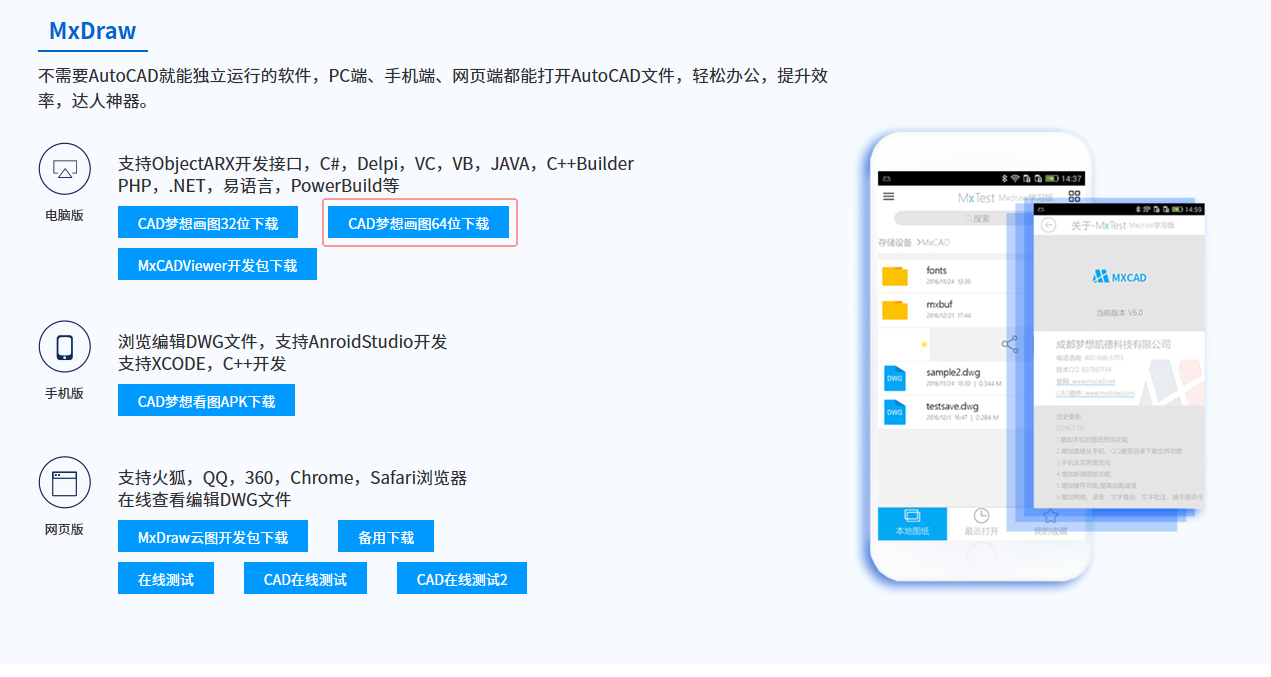Screen dimensions: 1271x677
Task: Click the 电脑版 label
Action: (64, 215)
